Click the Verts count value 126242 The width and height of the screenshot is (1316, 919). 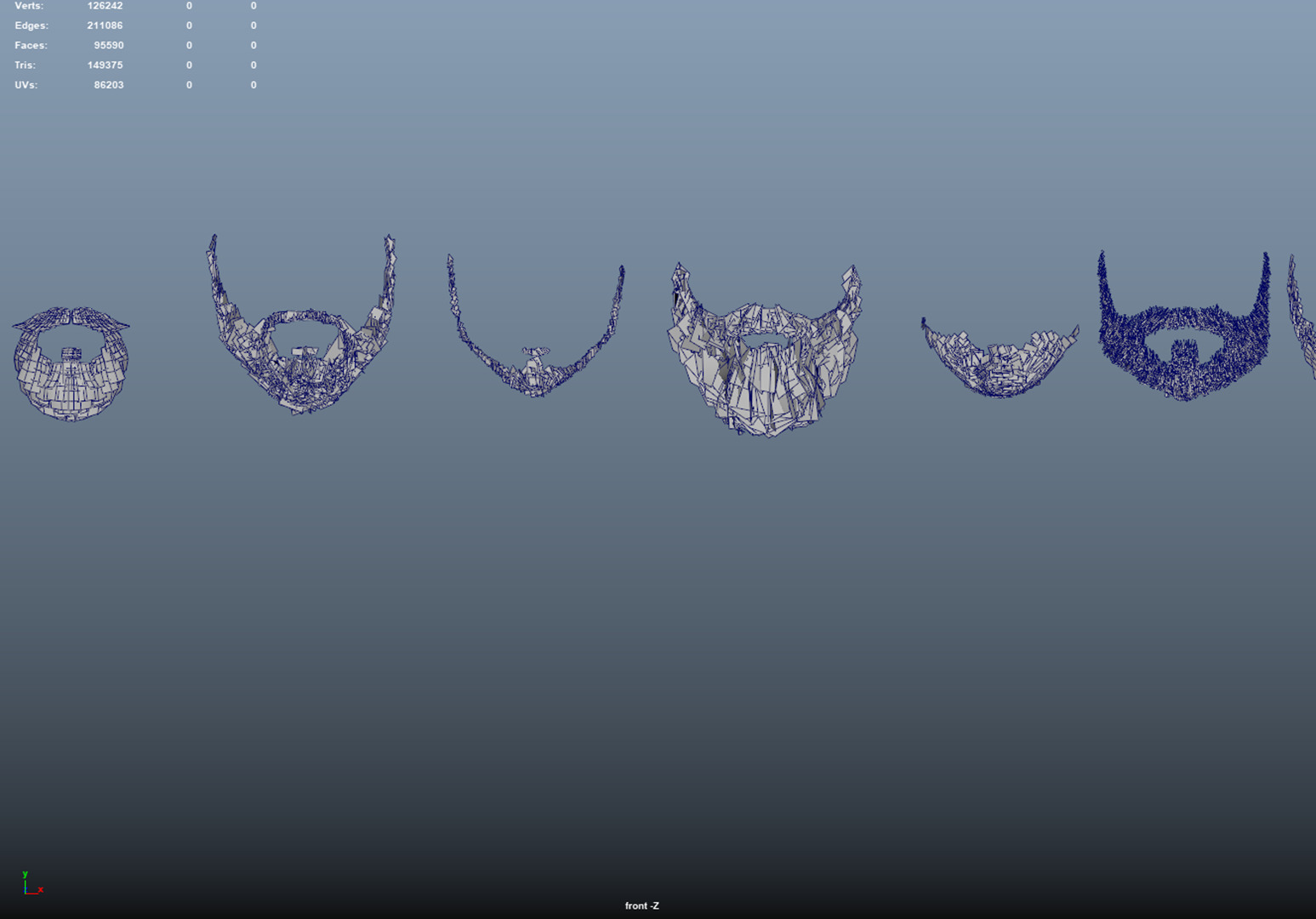pyautogui.click(x=105, y=6)
